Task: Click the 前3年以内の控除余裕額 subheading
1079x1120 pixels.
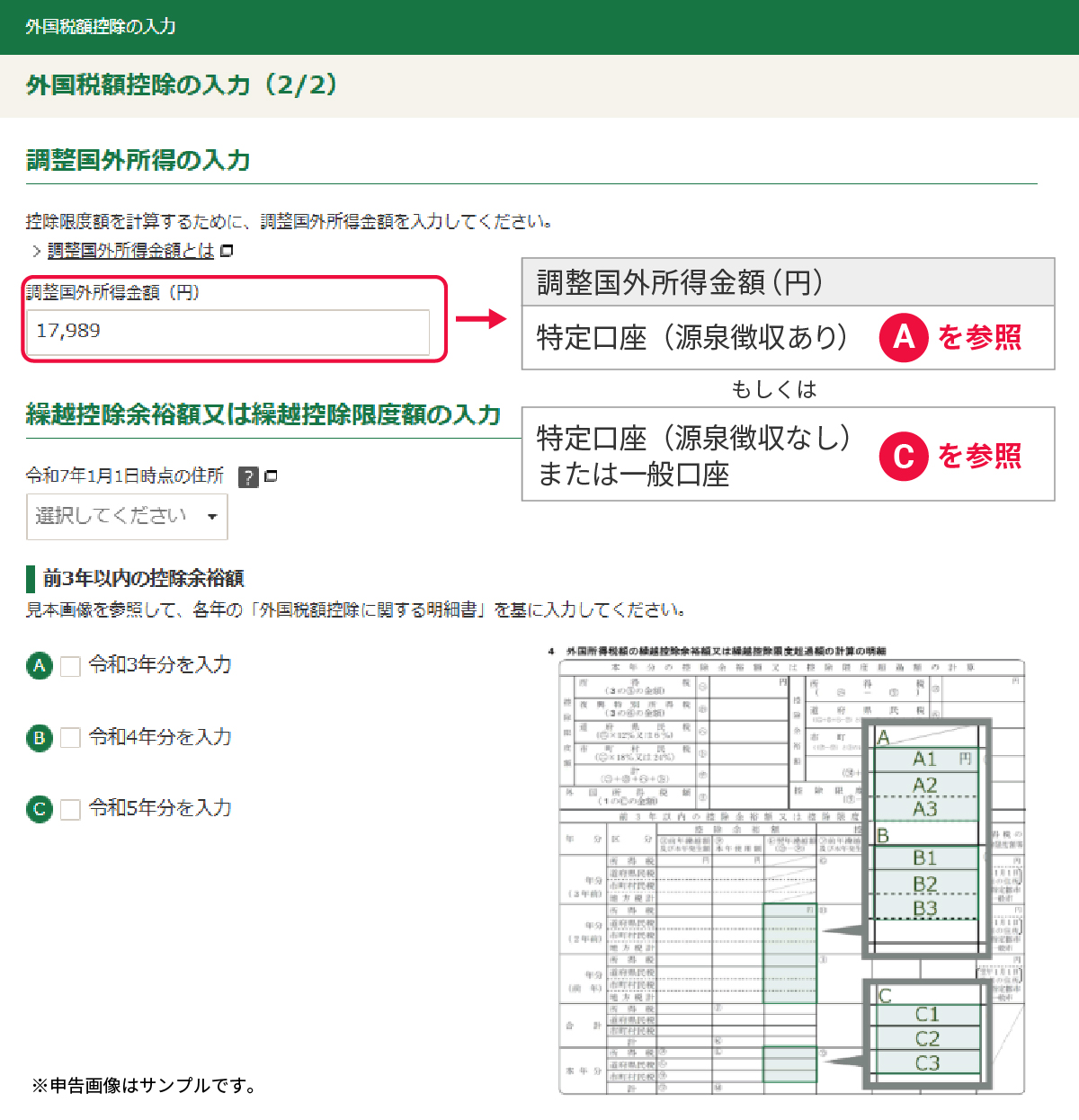Action: pyautogui.click(x=144, y=578)
